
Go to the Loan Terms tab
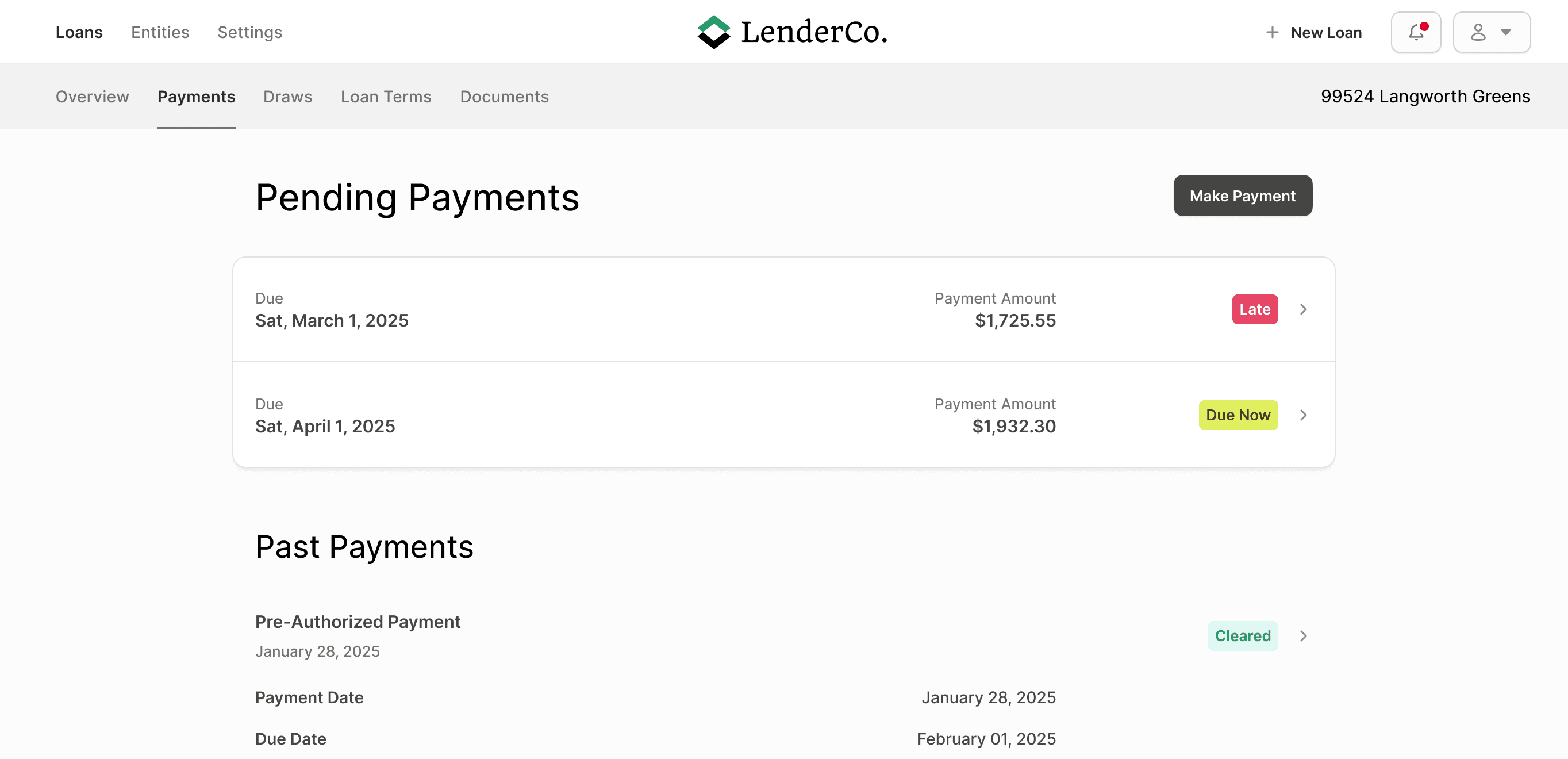[385, 97]
